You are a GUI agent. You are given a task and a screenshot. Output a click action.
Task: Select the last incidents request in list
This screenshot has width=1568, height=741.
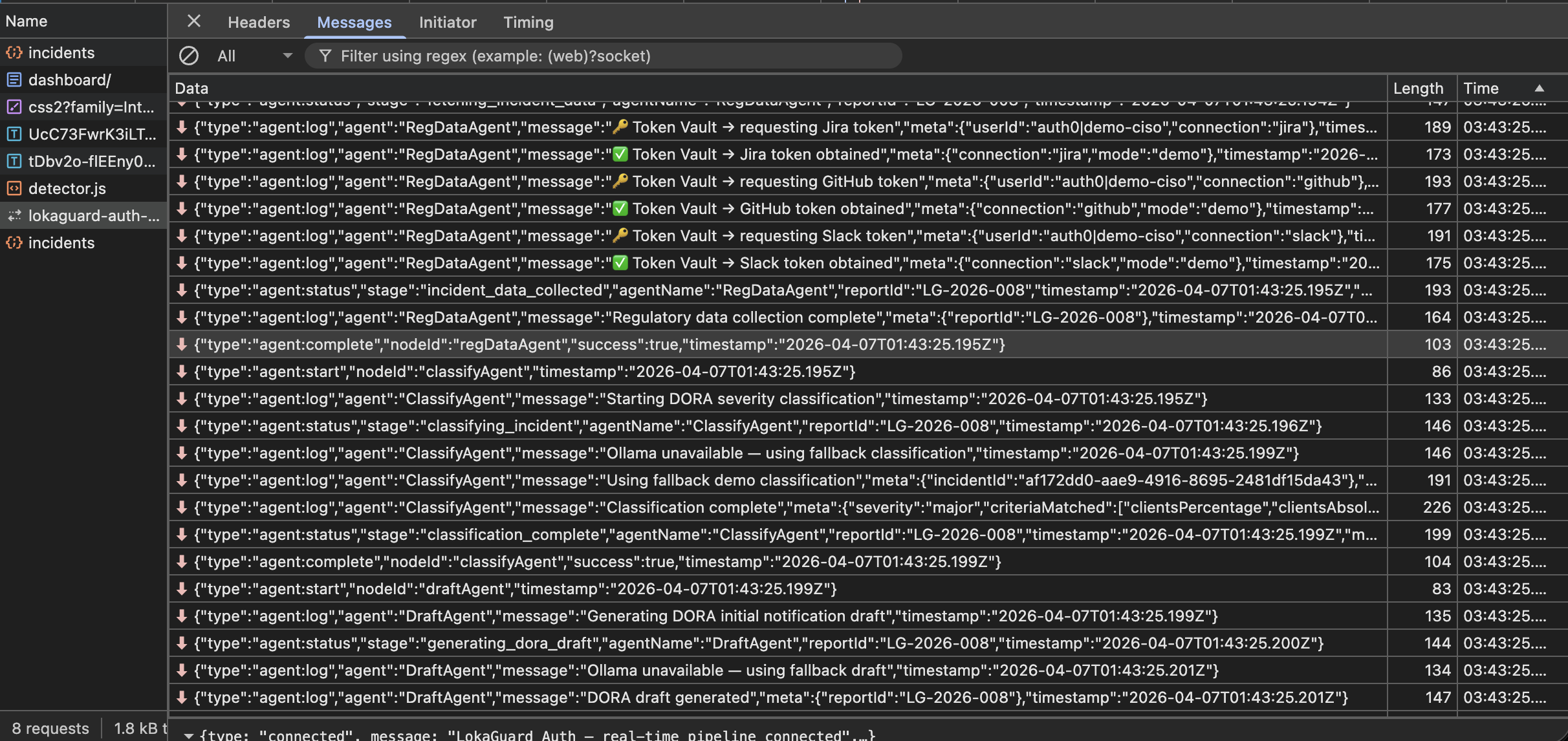point(61,243)
